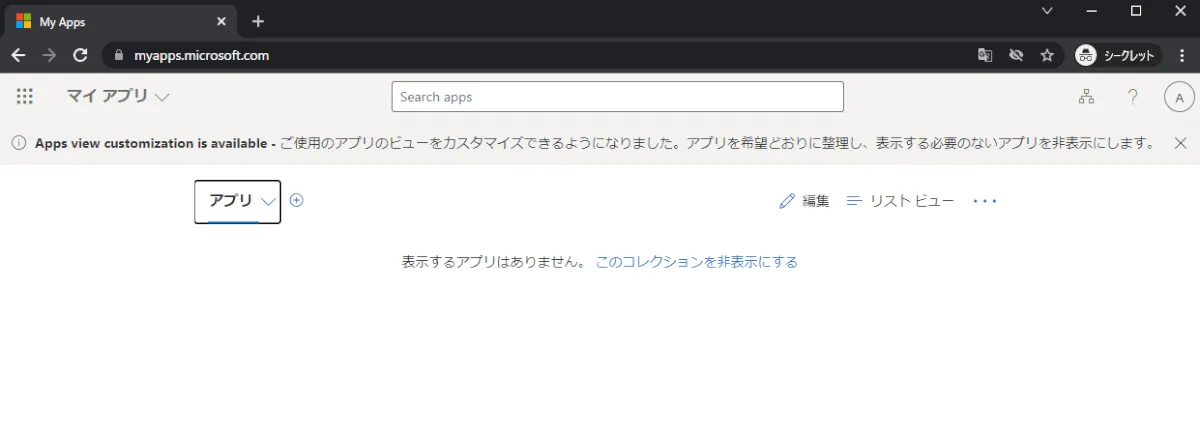The image size is (1200, 434).
Task: Click the address bar URL
Action: point(202,56)
